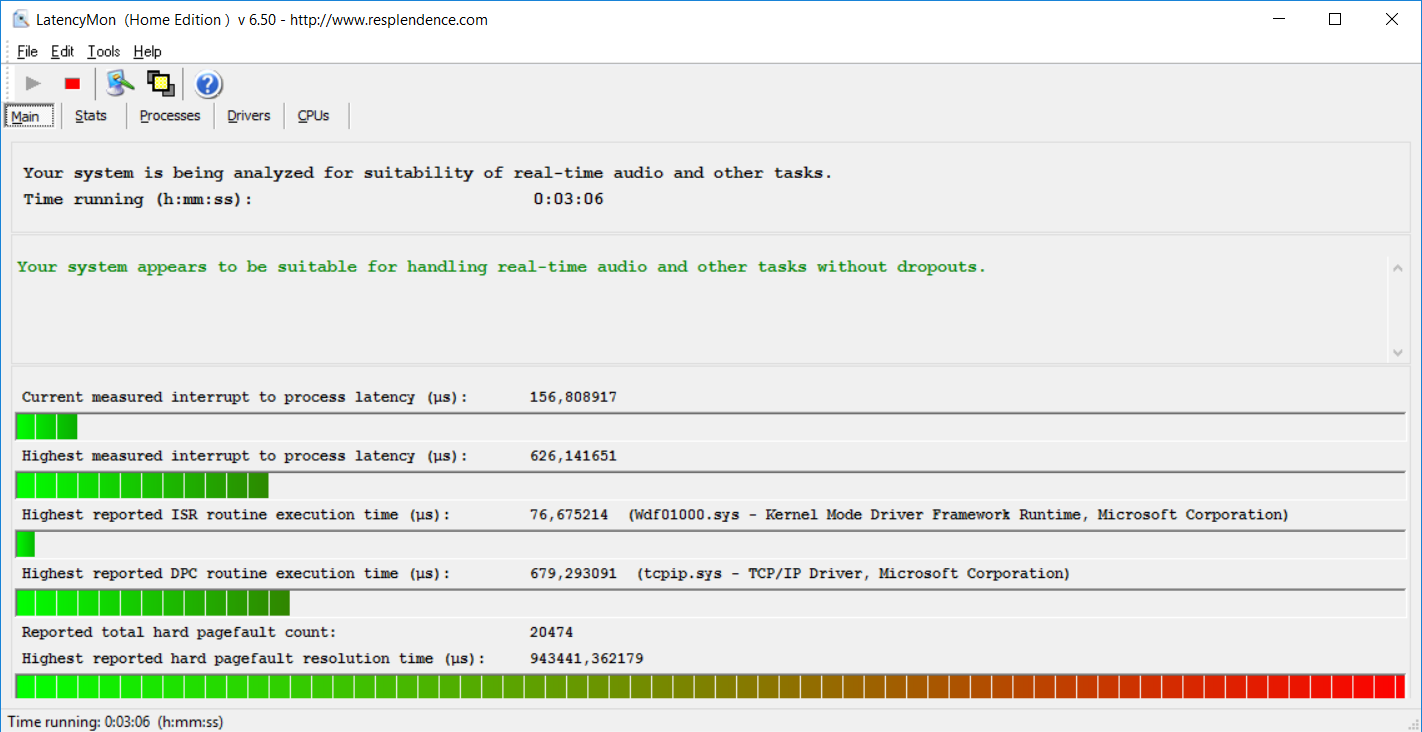Click the highest DPC routine execution time bar
The width and height of the screenshot is (1422, 732).
tap(711, 603)
